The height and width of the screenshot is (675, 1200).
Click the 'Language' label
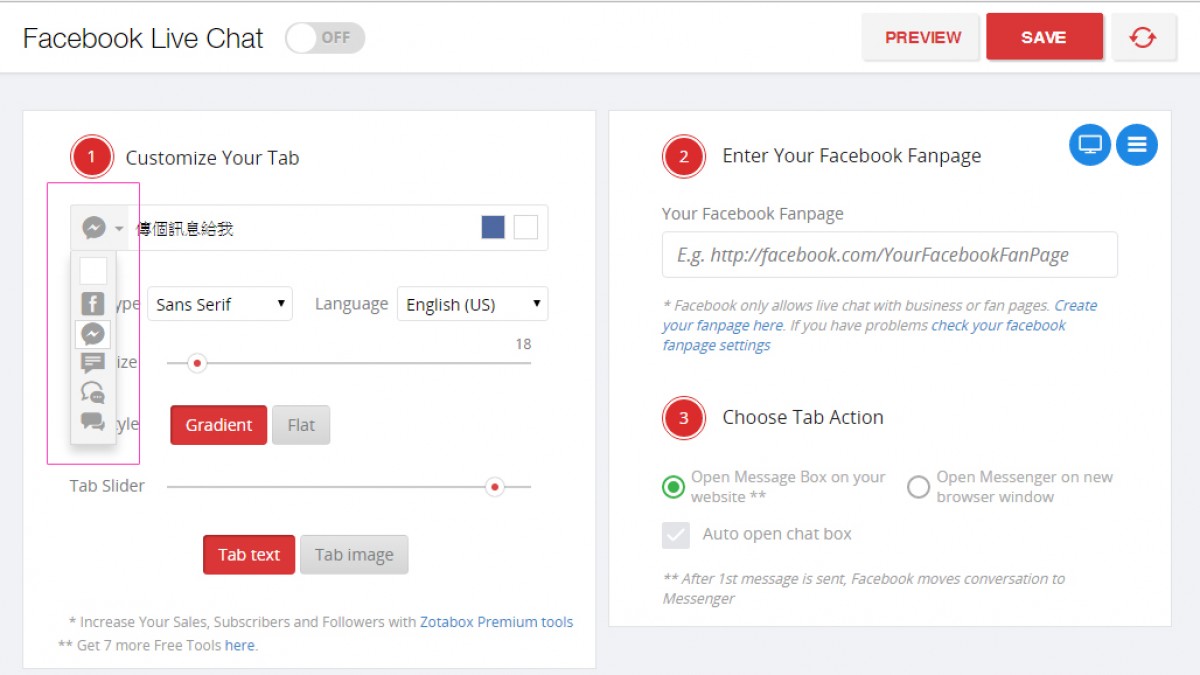351,303
